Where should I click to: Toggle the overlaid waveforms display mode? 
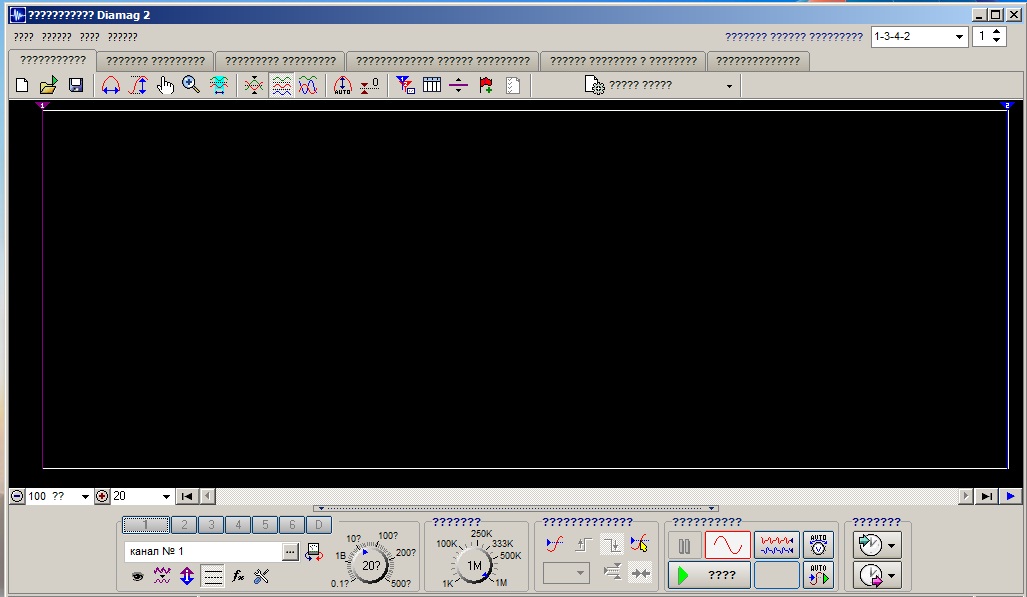(308, 85)
